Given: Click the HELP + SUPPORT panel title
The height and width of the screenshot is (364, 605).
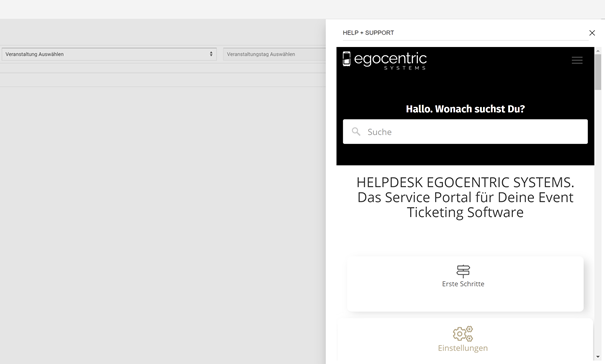Looking at the screenshot, I should (x=368, y=33).
